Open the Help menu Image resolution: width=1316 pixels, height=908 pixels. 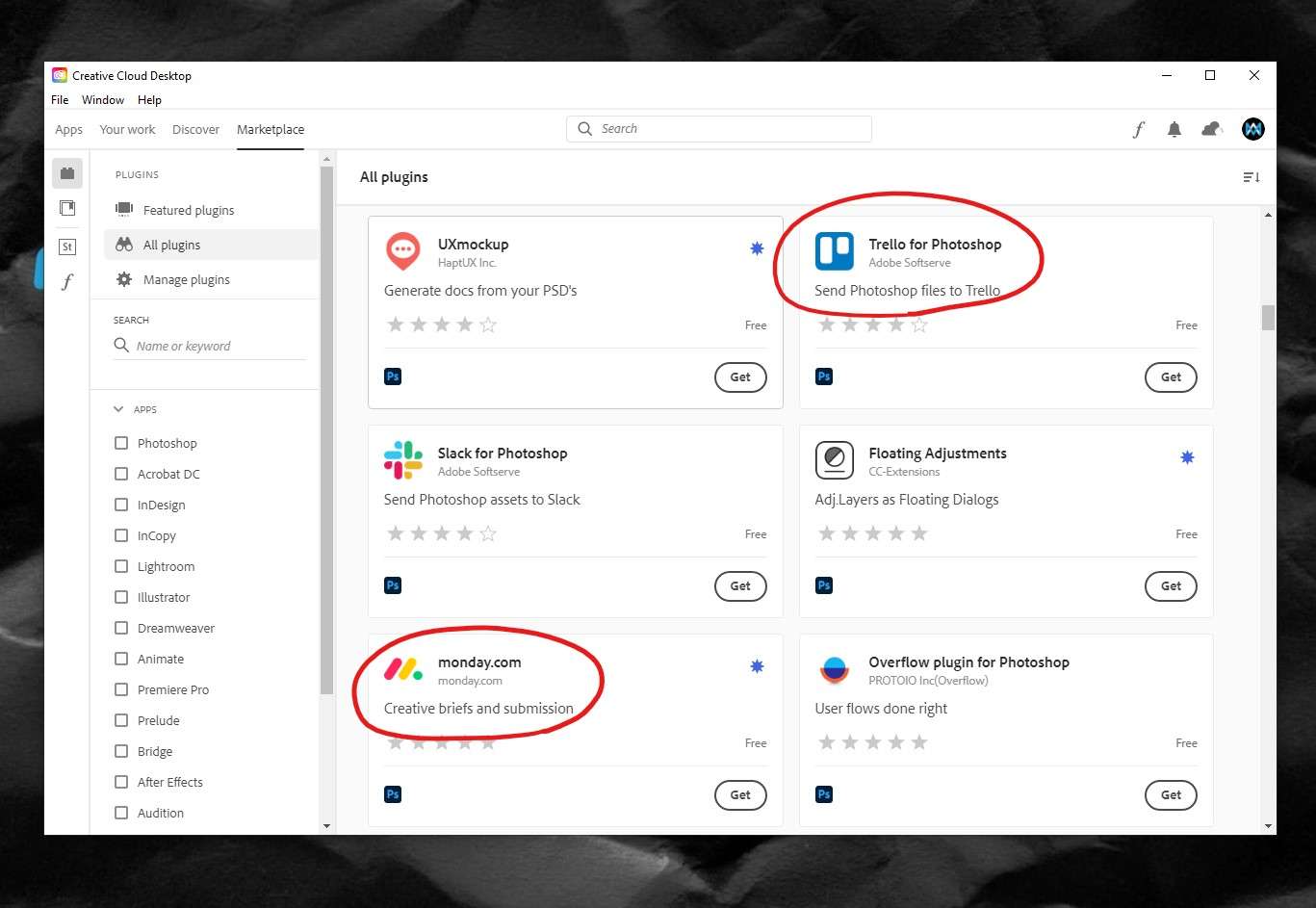coord(149,100)
